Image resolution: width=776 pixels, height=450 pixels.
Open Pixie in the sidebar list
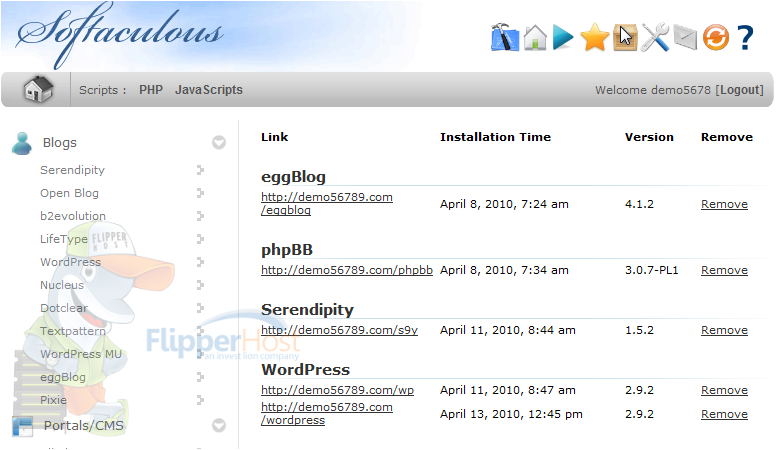click(x=53, y=400)
